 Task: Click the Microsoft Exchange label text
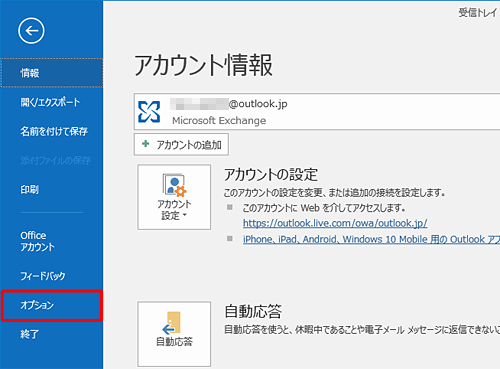click(x=219, y=120)
